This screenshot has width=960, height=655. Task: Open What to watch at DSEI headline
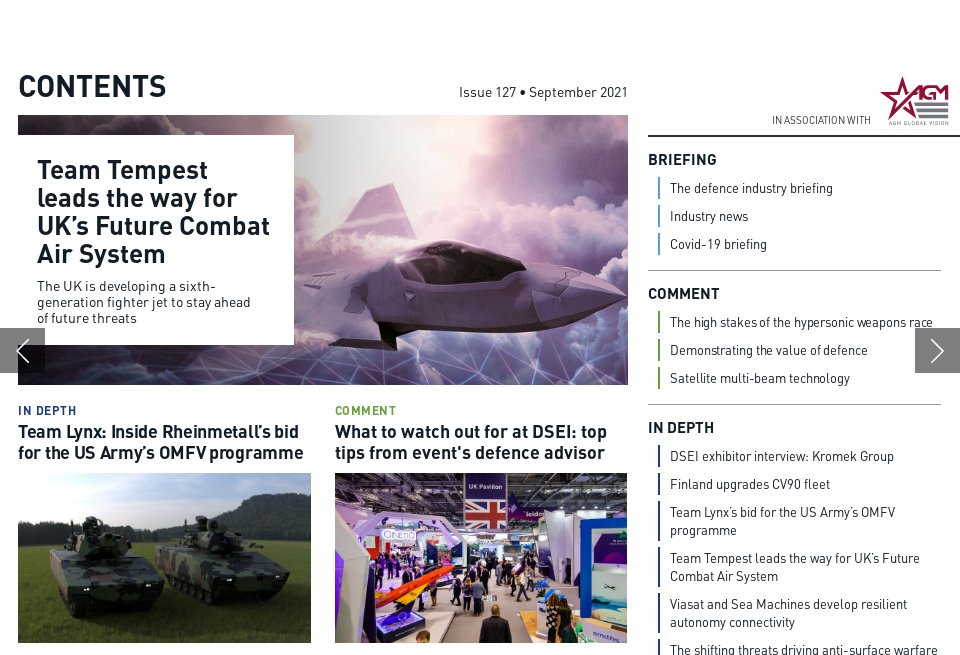coord(470,442)
